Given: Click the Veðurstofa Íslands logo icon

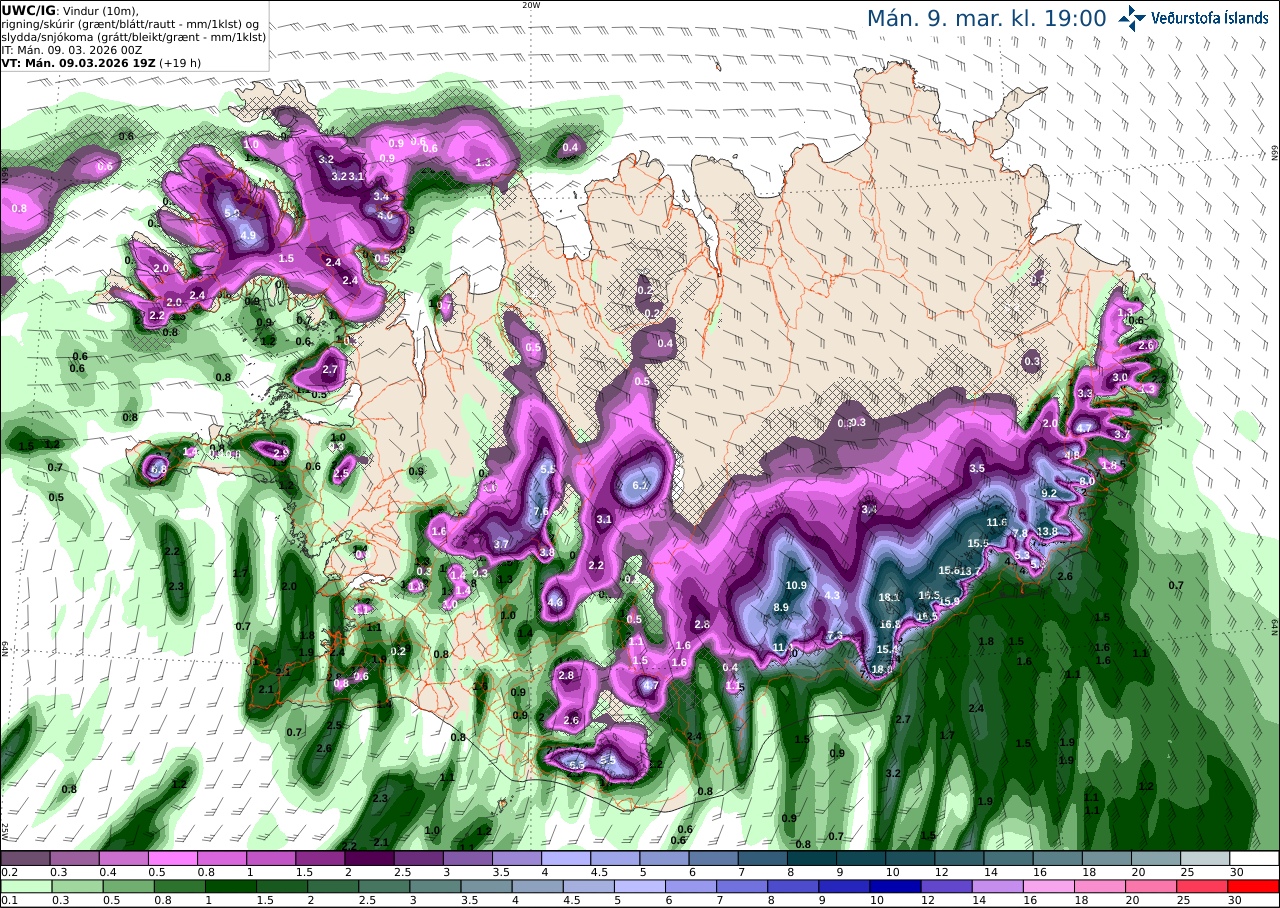Looking at the screenshot, I should point(1132,17).
